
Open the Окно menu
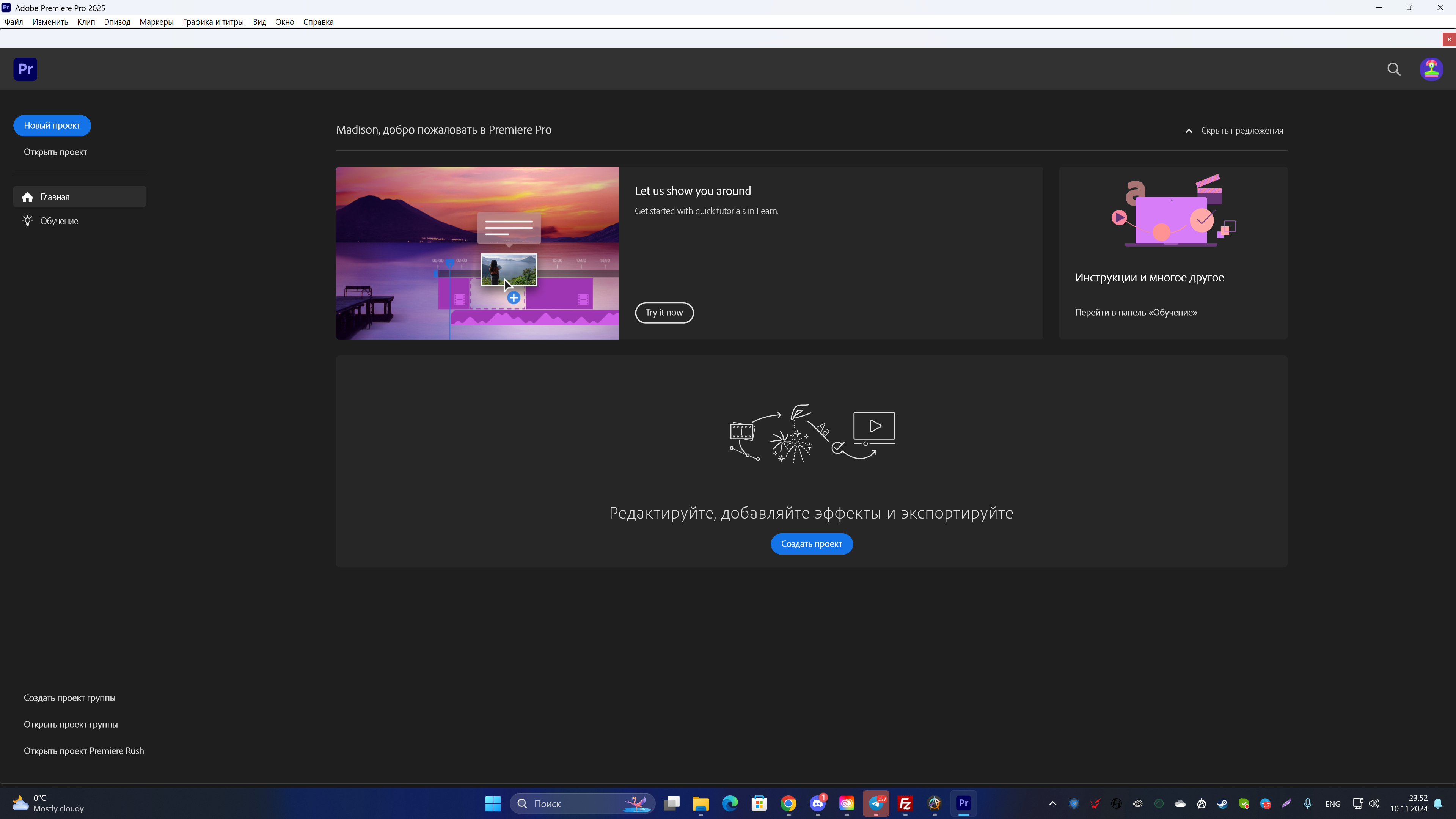(284, 22)
